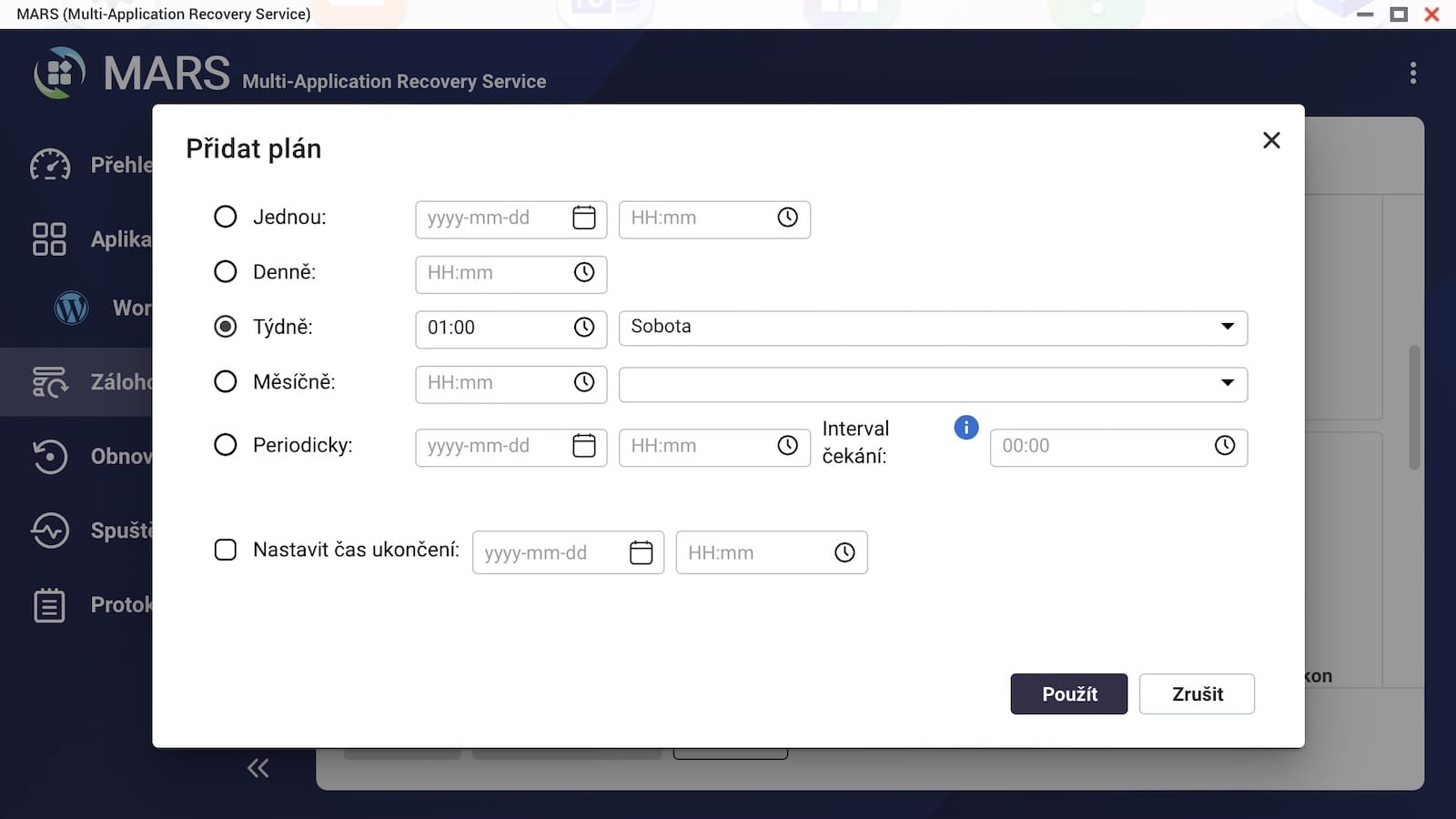
Task: Click the WordPress icon in sidebar
Action: (71, 308)
